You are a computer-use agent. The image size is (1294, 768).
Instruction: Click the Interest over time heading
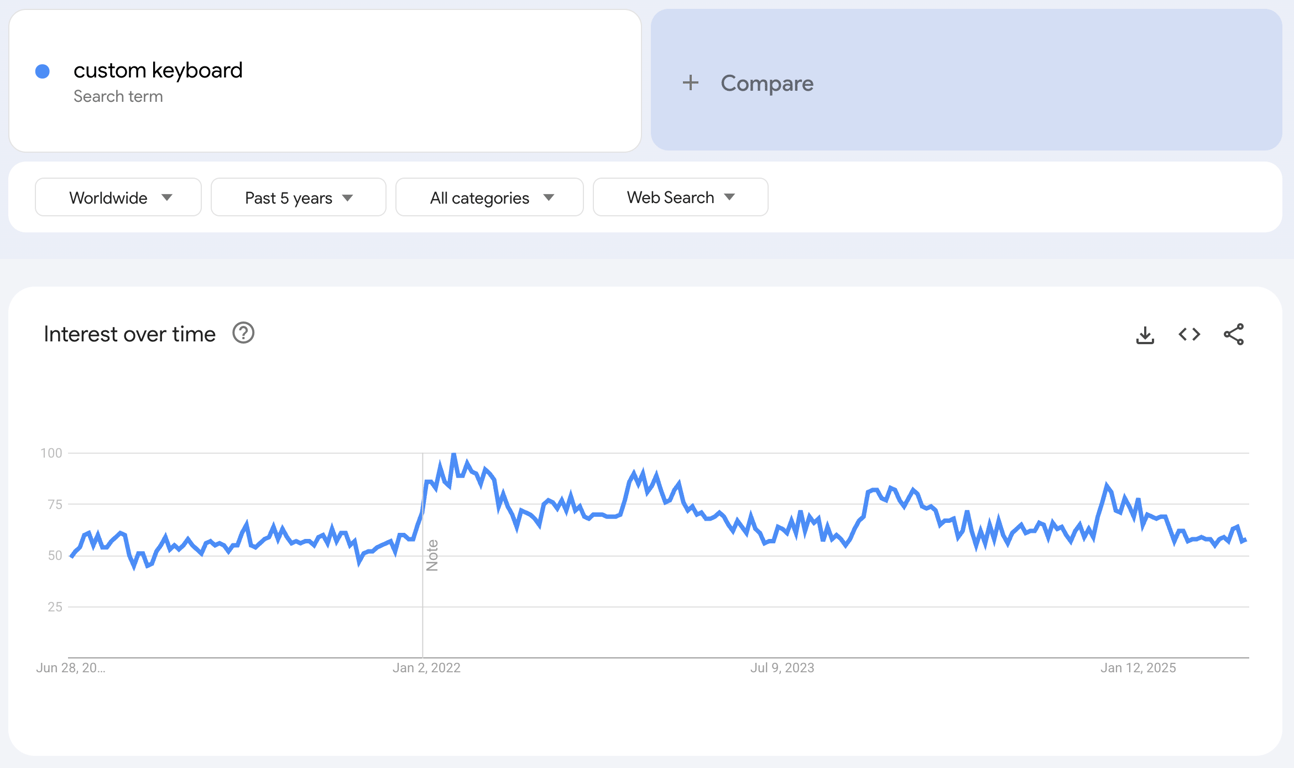(x=129, y=333)
